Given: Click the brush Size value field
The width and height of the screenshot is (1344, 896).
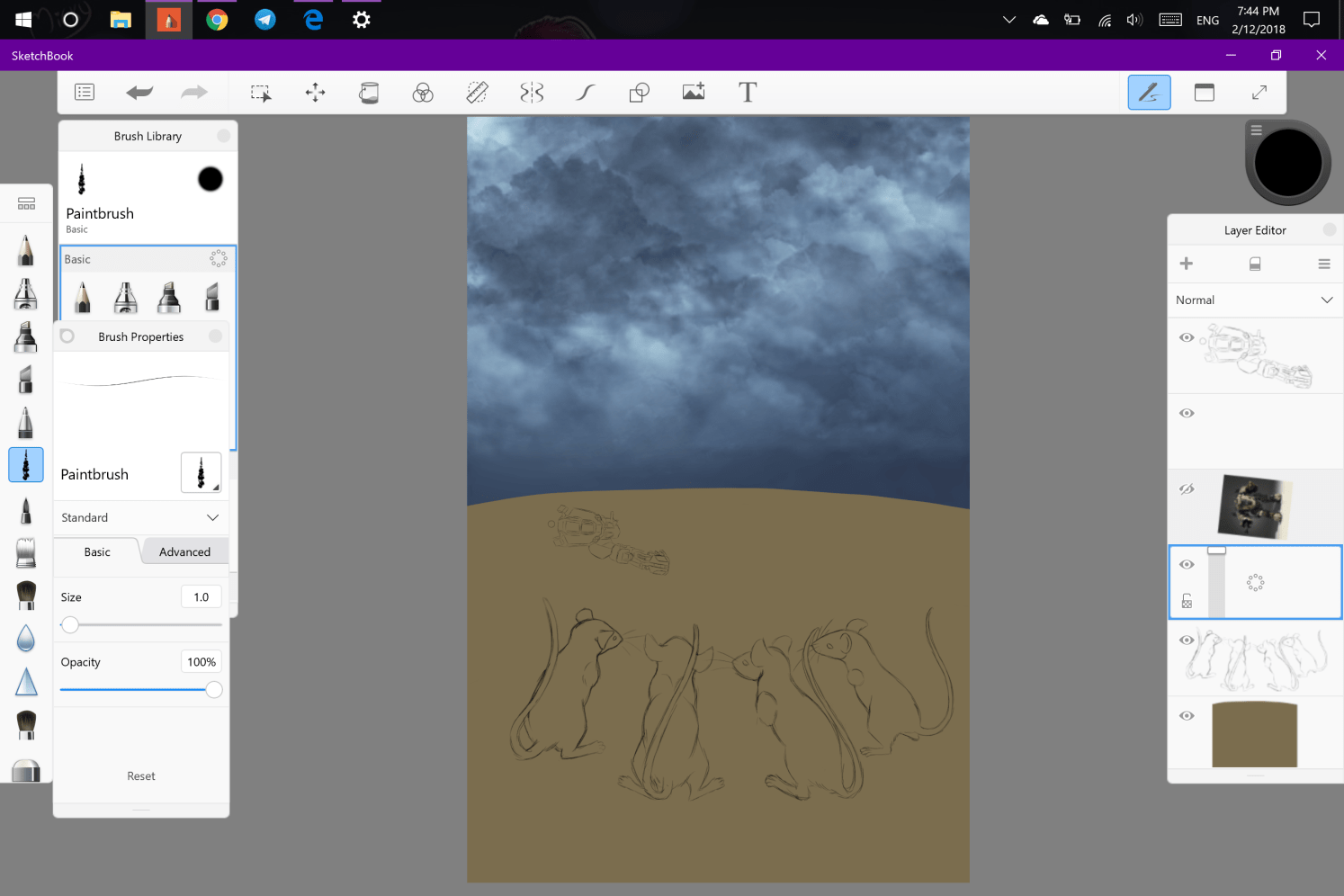Looking at the screenshot, I should [202, 596].
